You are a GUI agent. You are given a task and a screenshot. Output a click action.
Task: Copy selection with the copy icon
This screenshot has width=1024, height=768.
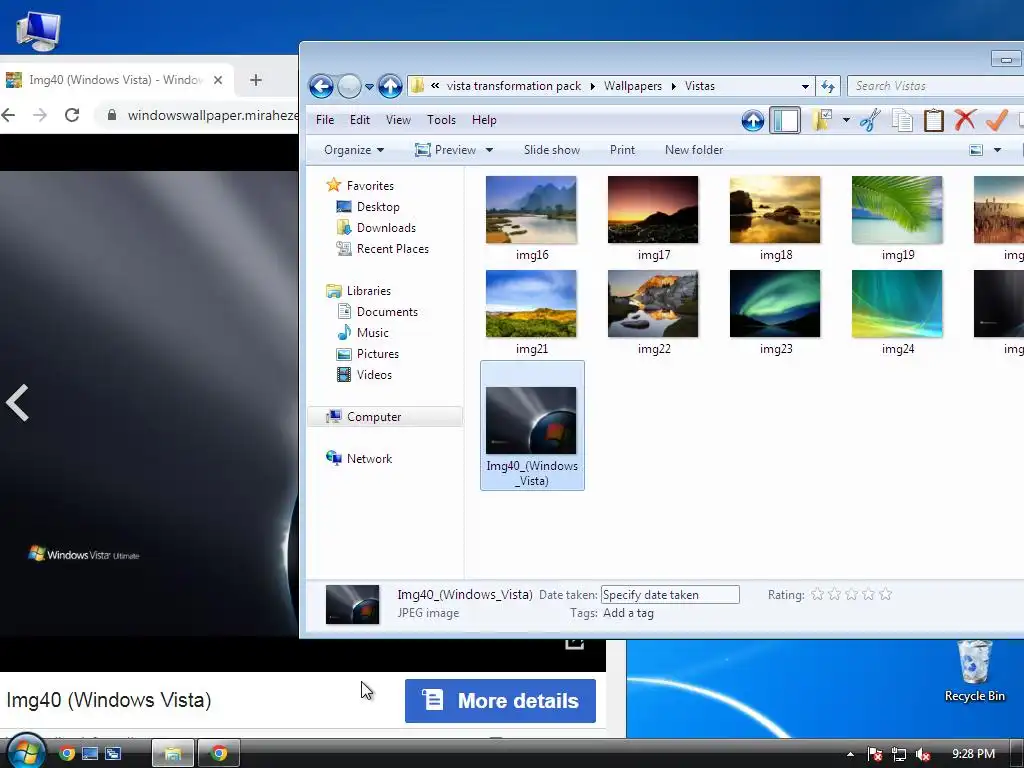point(902,121)
